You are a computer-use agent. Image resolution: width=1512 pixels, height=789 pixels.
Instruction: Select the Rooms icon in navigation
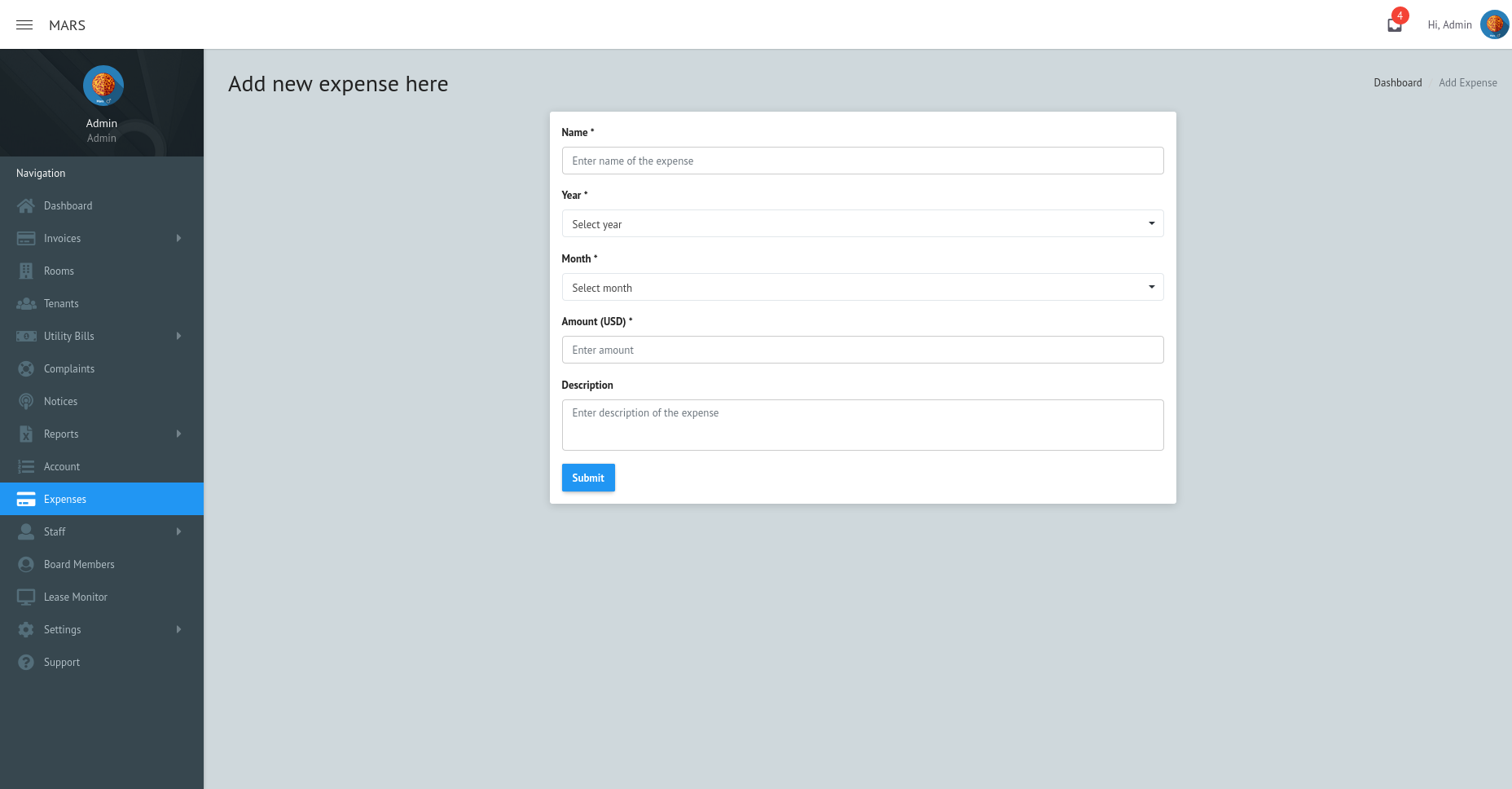click(25, 271)
